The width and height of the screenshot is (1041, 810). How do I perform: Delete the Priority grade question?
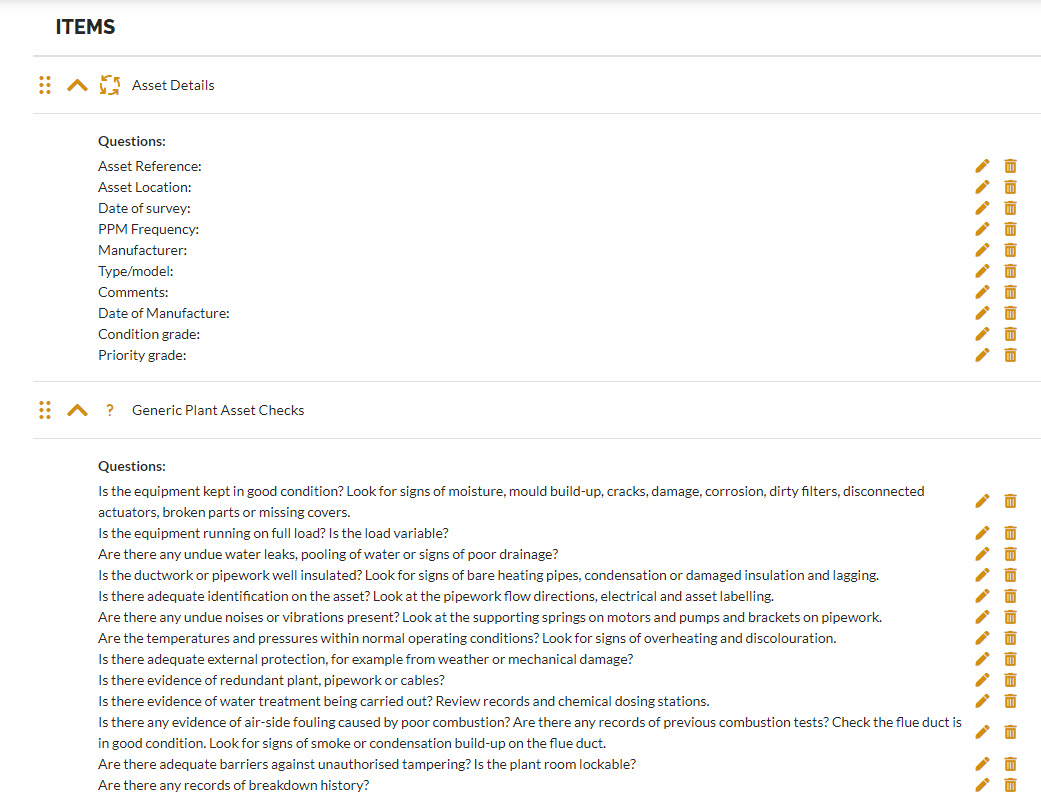(x=1010, y=355)
